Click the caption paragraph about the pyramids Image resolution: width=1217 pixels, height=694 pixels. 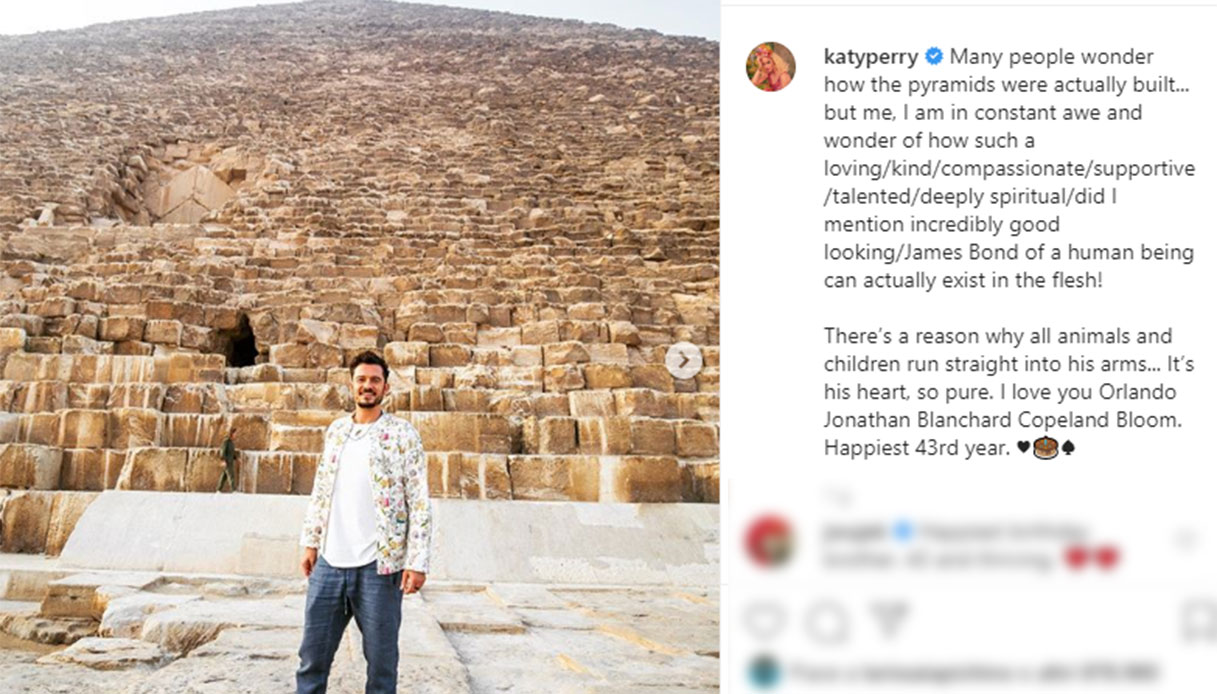coord(1009,168)
